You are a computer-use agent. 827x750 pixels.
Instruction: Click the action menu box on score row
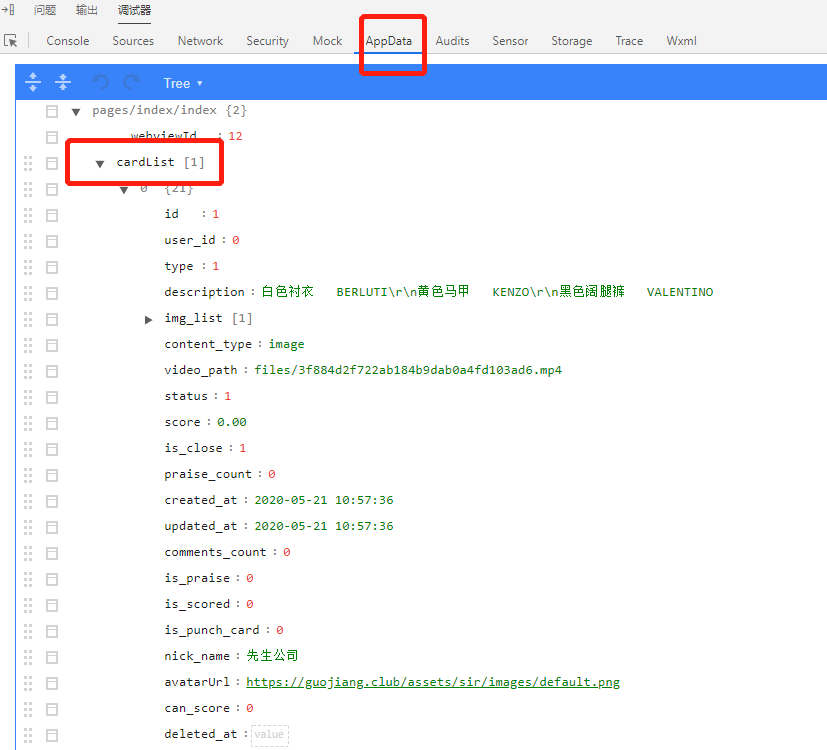pyautogui.click(x=52, y=424)
